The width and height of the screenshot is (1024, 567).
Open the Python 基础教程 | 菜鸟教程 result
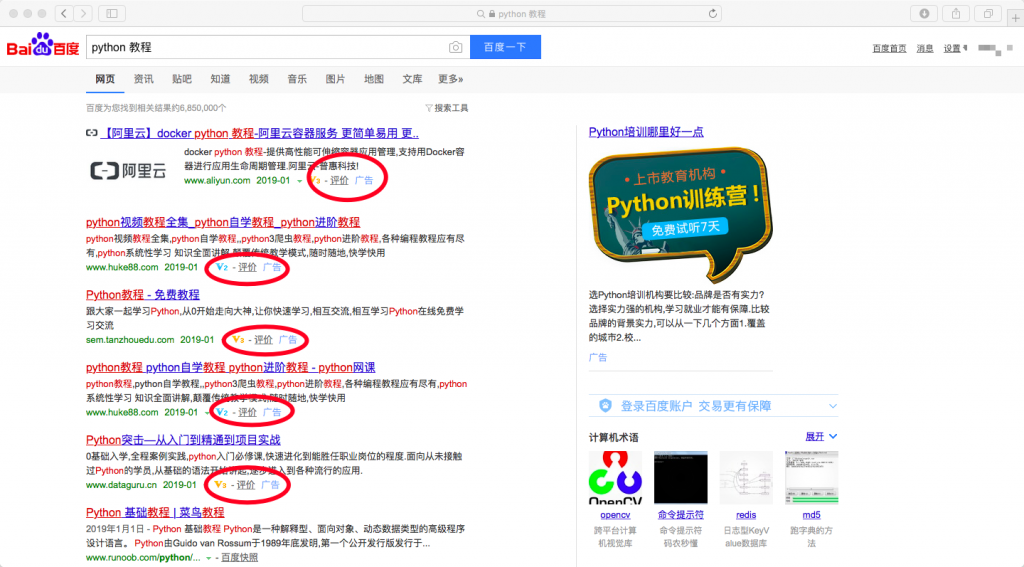click(x=155, y=513)
